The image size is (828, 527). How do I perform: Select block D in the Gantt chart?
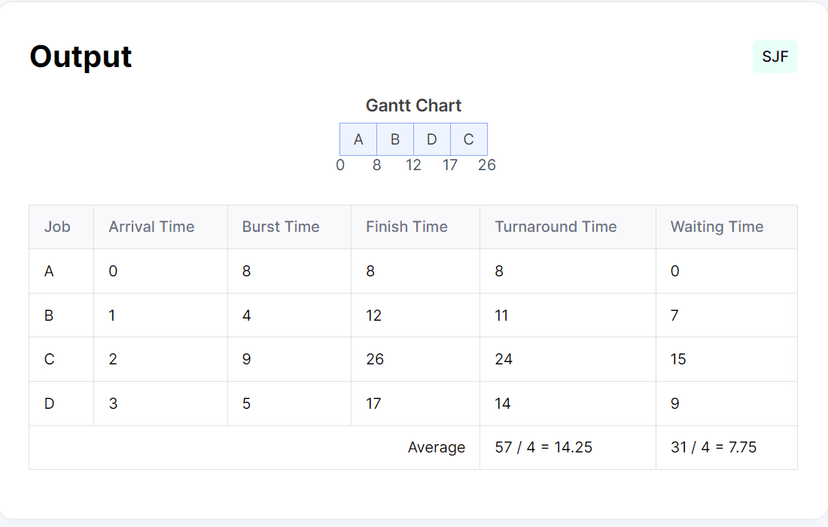click(432, 139)
